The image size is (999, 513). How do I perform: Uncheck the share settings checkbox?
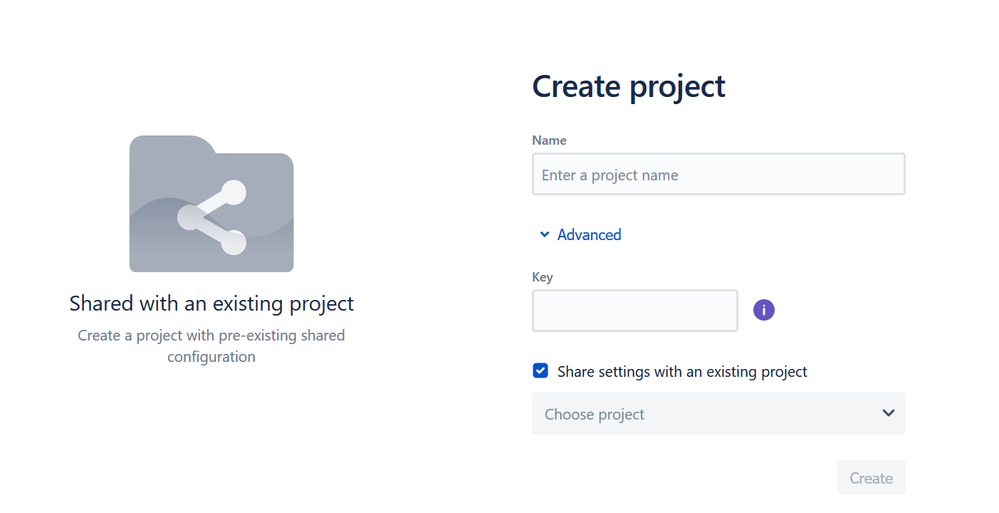click(x=540, y=371)
